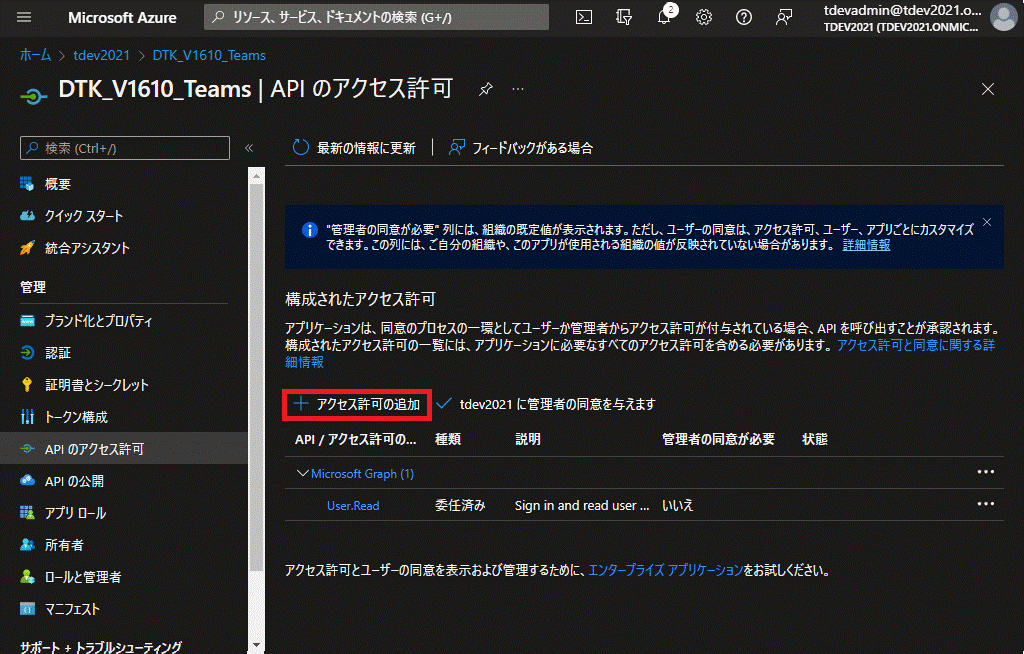This screenshot has height=654, width=1024.
Task: Dismiss the blue information banner
Action: click(987, 223)
